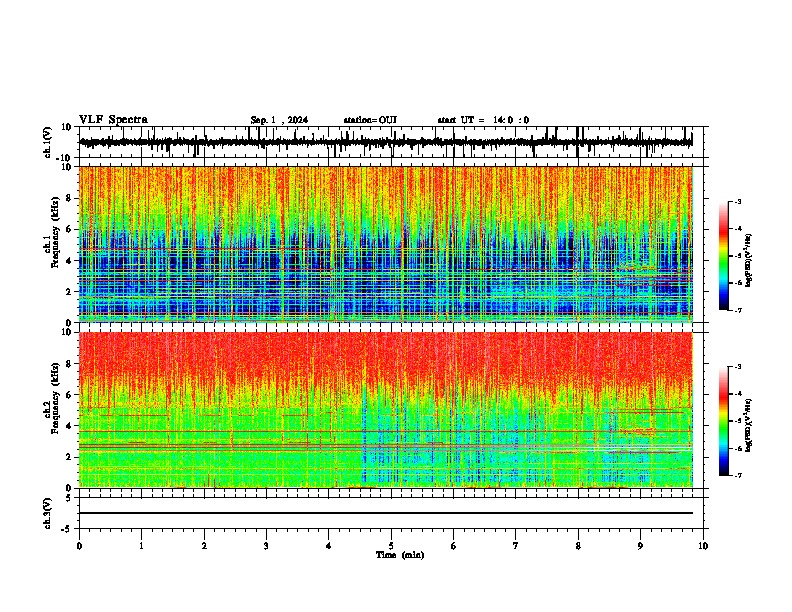Select the date text "Sep. 1 , 2024"

tap(279, 120)
